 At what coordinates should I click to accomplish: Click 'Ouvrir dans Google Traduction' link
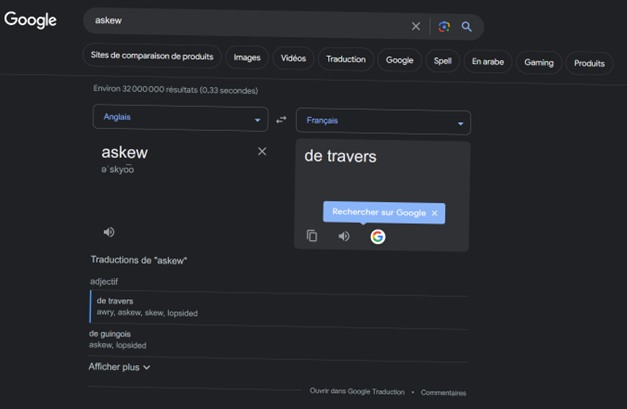point(357,391)
